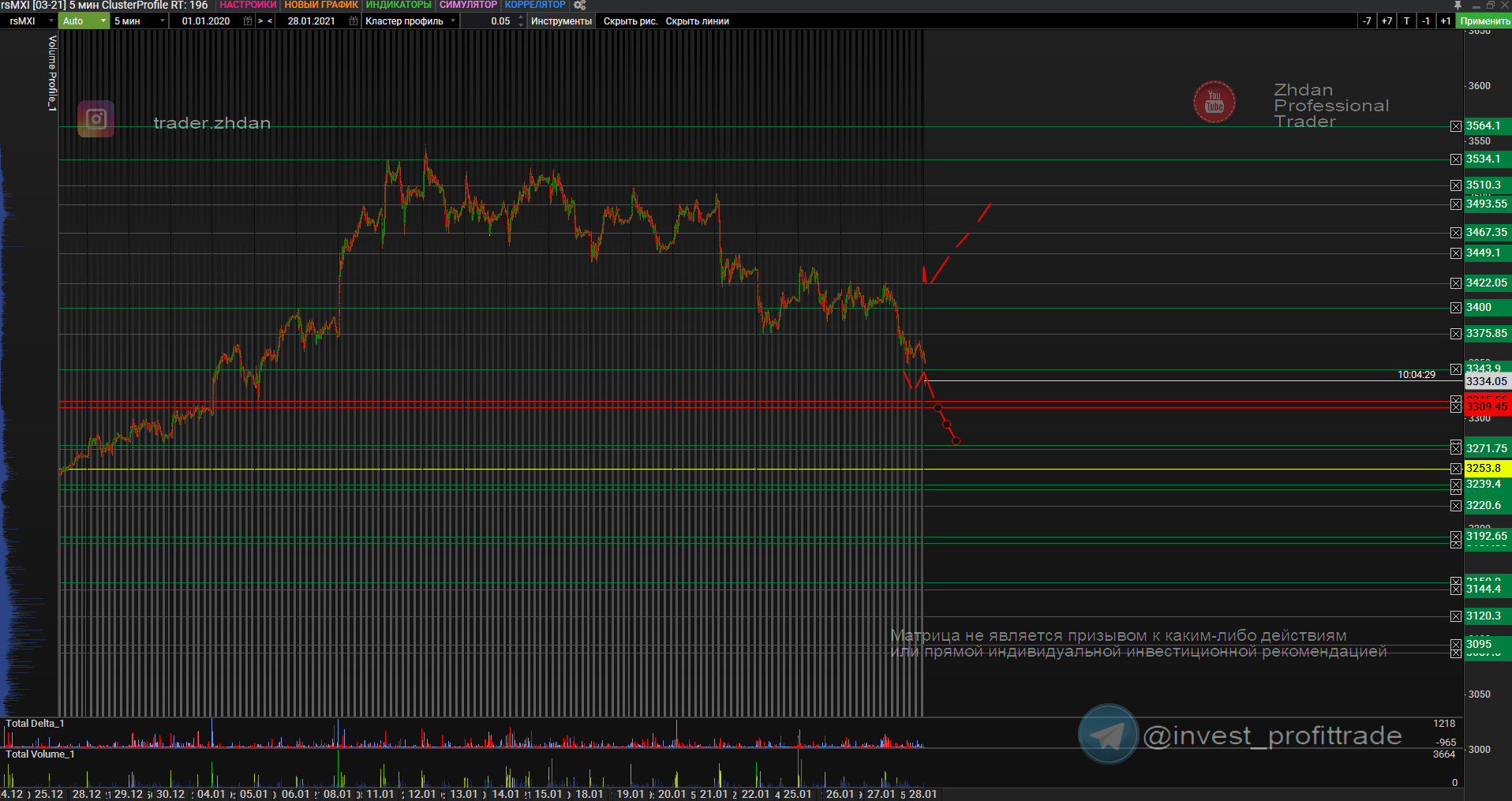Open the end date calendar picker
This screenshot has height=801, width=1512.
(354, 21)
